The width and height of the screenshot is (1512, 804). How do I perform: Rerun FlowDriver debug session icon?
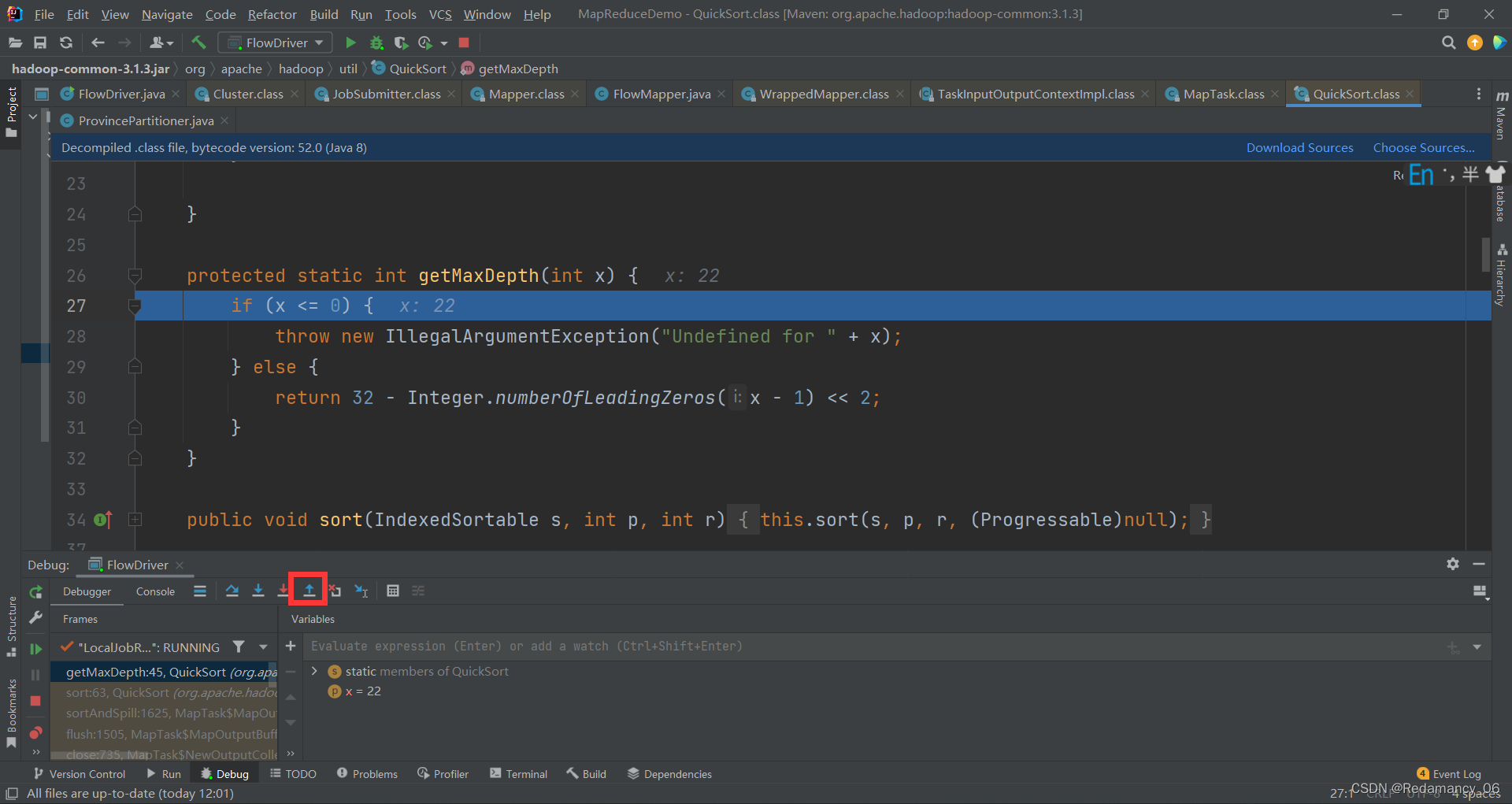tap(35, 592)
